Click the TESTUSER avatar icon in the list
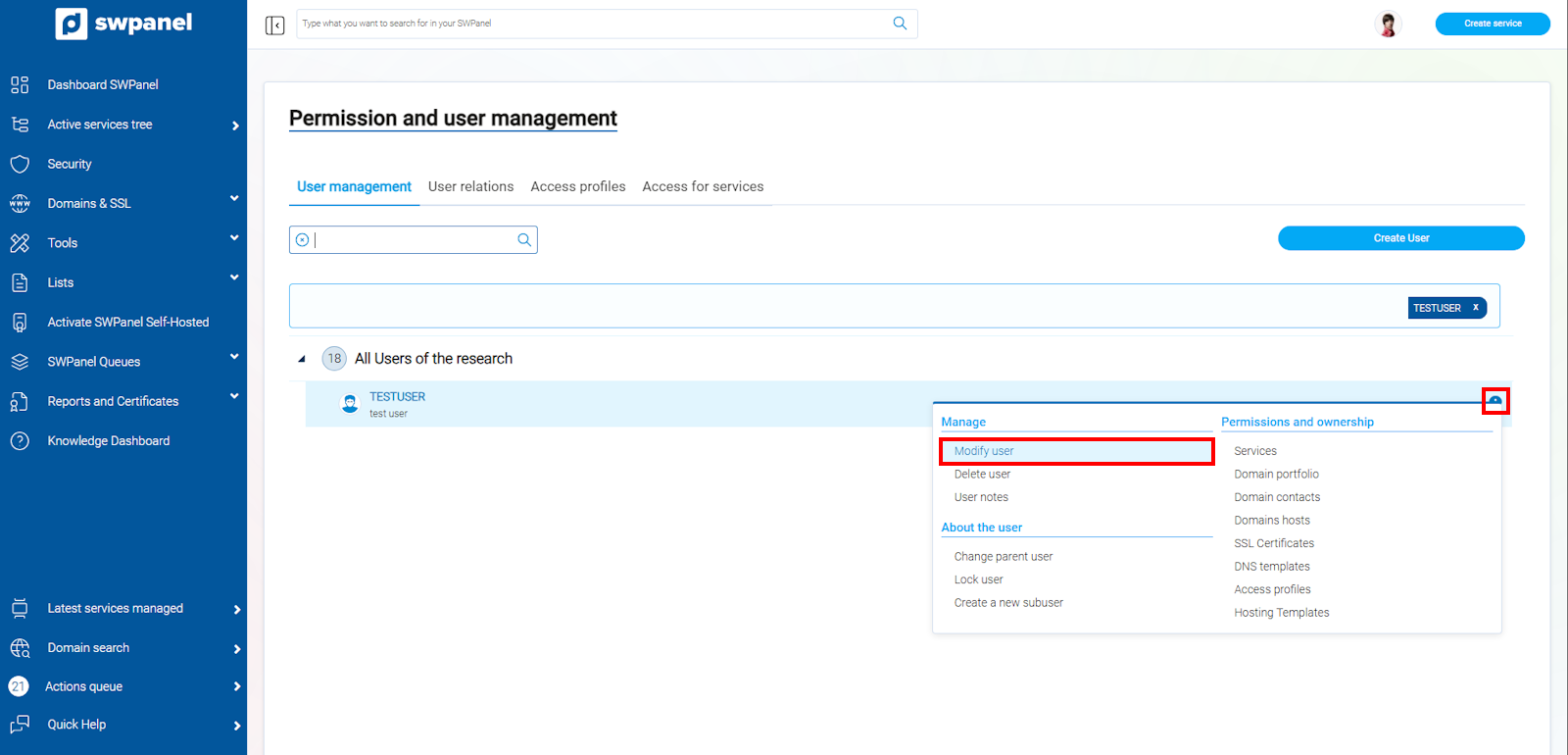Viewport: 1568px width, 755px height. click(x=350, y=404)
